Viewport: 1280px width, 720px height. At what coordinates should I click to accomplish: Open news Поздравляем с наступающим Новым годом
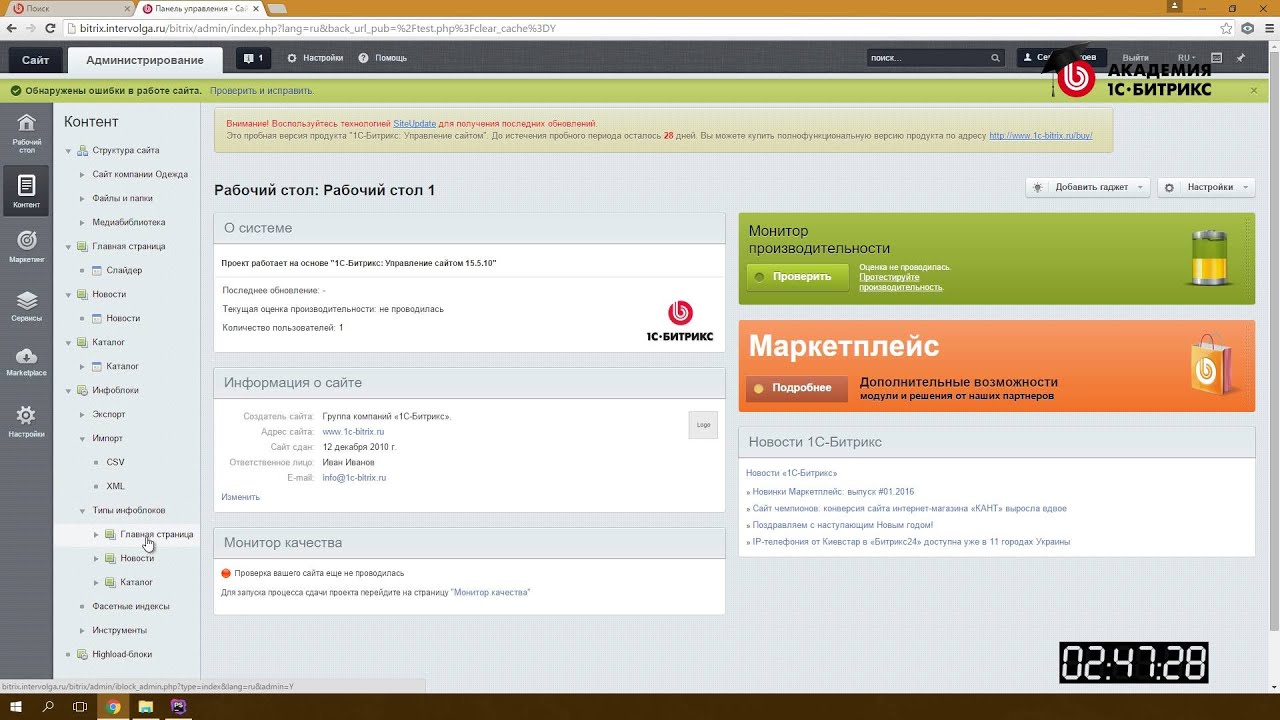coord(842,525)
